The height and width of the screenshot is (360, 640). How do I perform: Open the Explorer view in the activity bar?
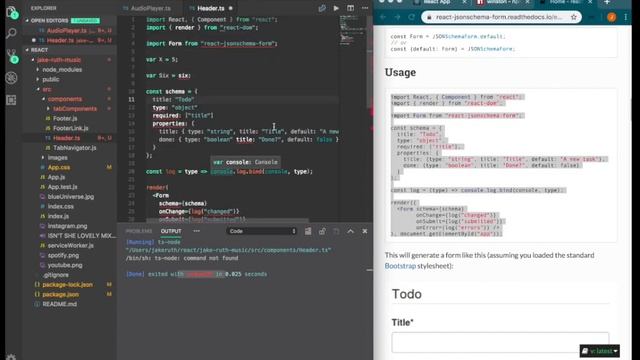pyautogui.click(x=11, y=11)
